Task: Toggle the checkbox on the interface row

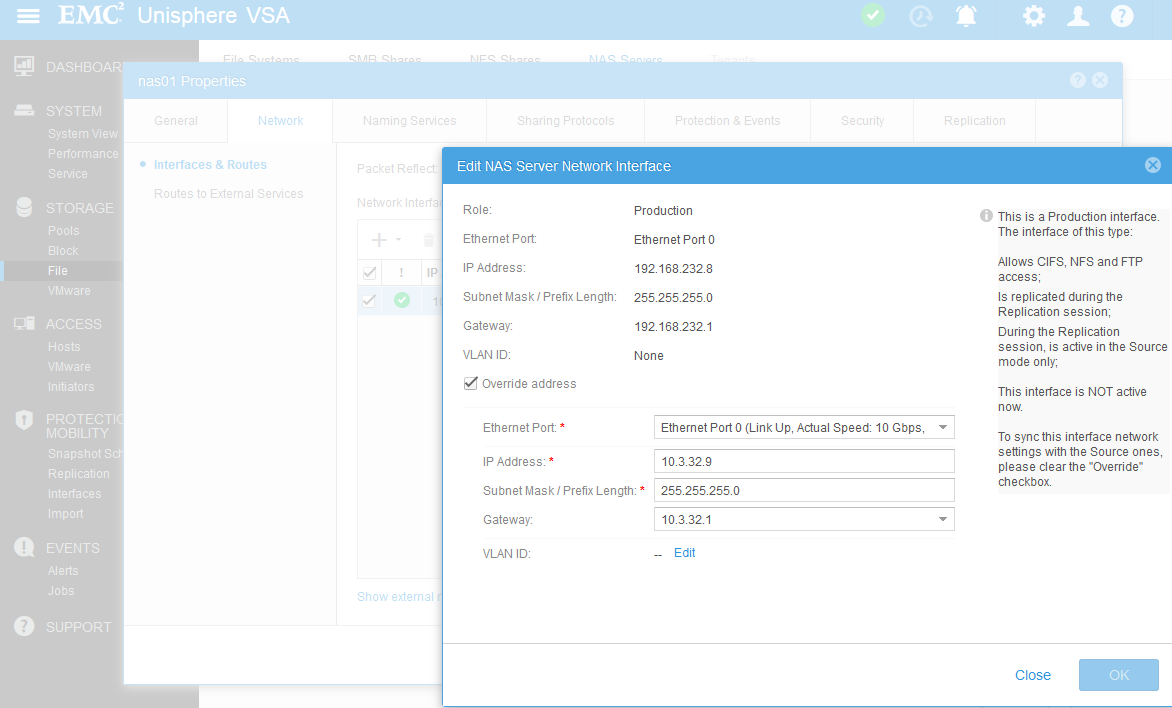Action: [370, 300]
